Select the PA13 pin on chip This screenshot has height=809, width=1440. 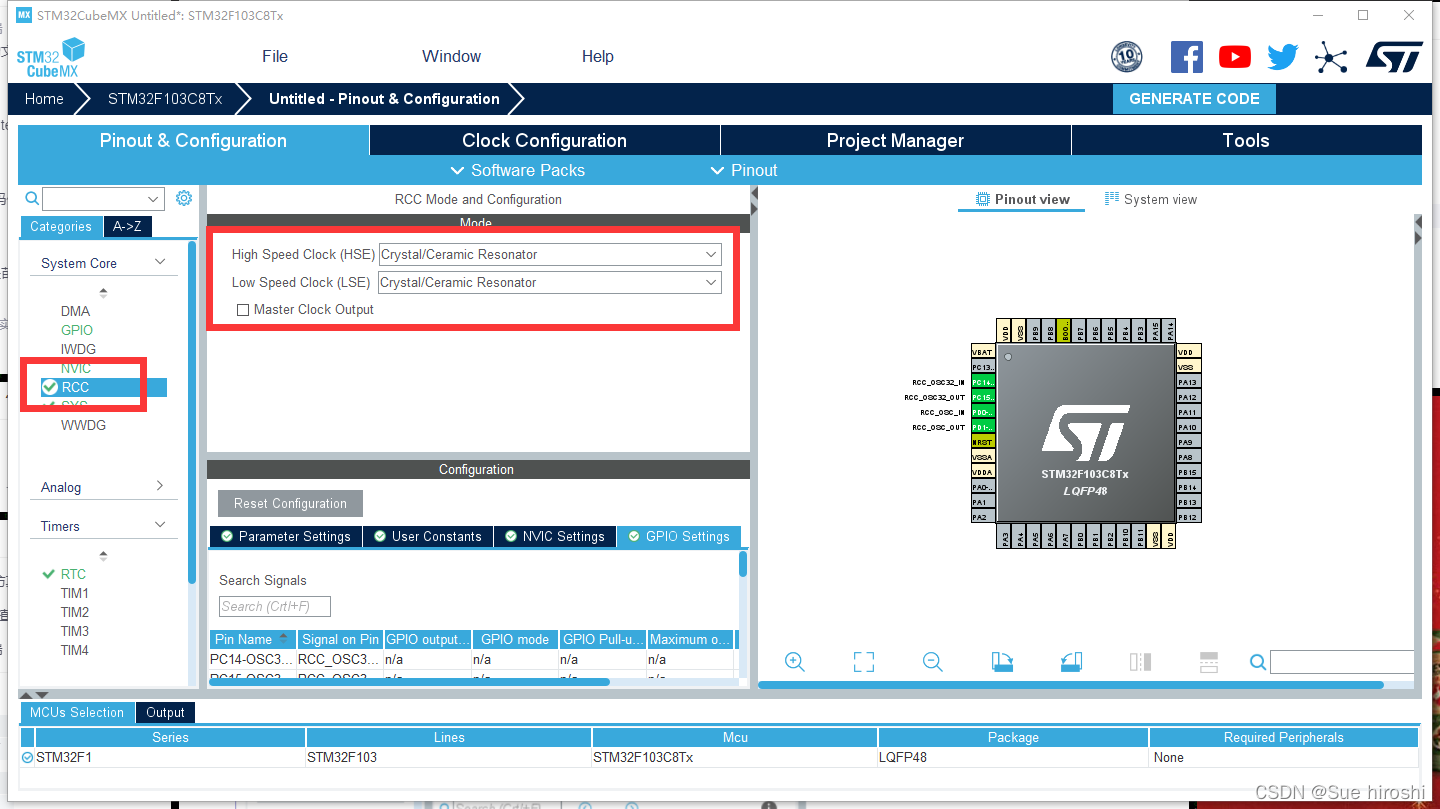[x=1188, y=382]
